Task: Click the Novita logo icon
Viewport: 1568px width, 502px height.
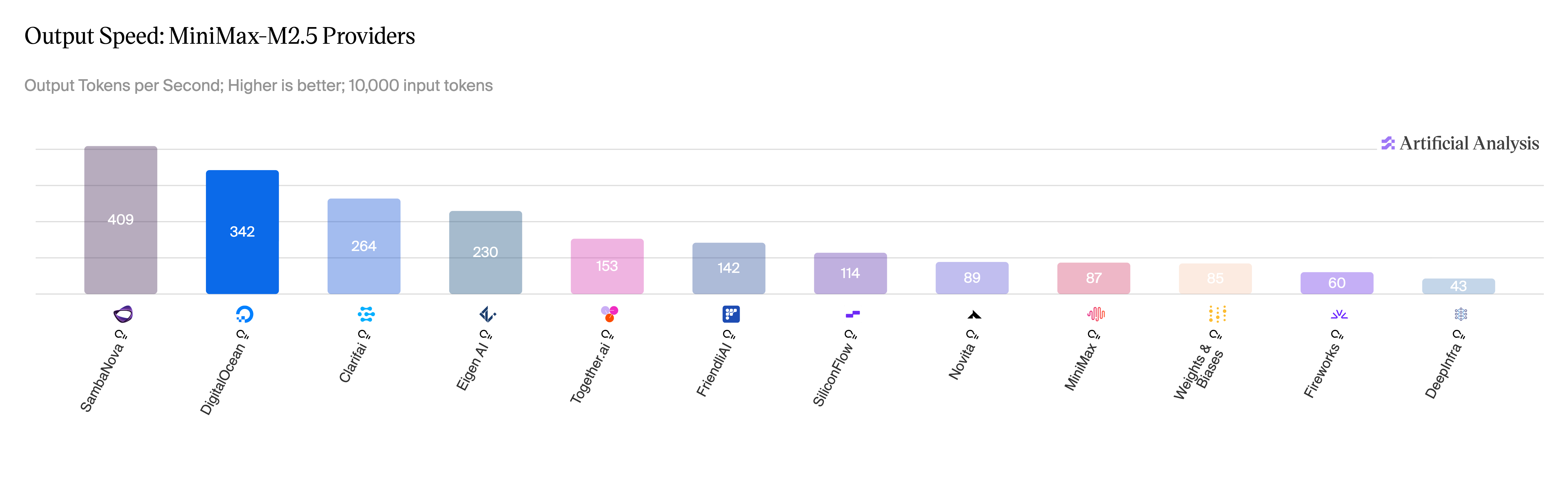Action: [x=974, y=315]
